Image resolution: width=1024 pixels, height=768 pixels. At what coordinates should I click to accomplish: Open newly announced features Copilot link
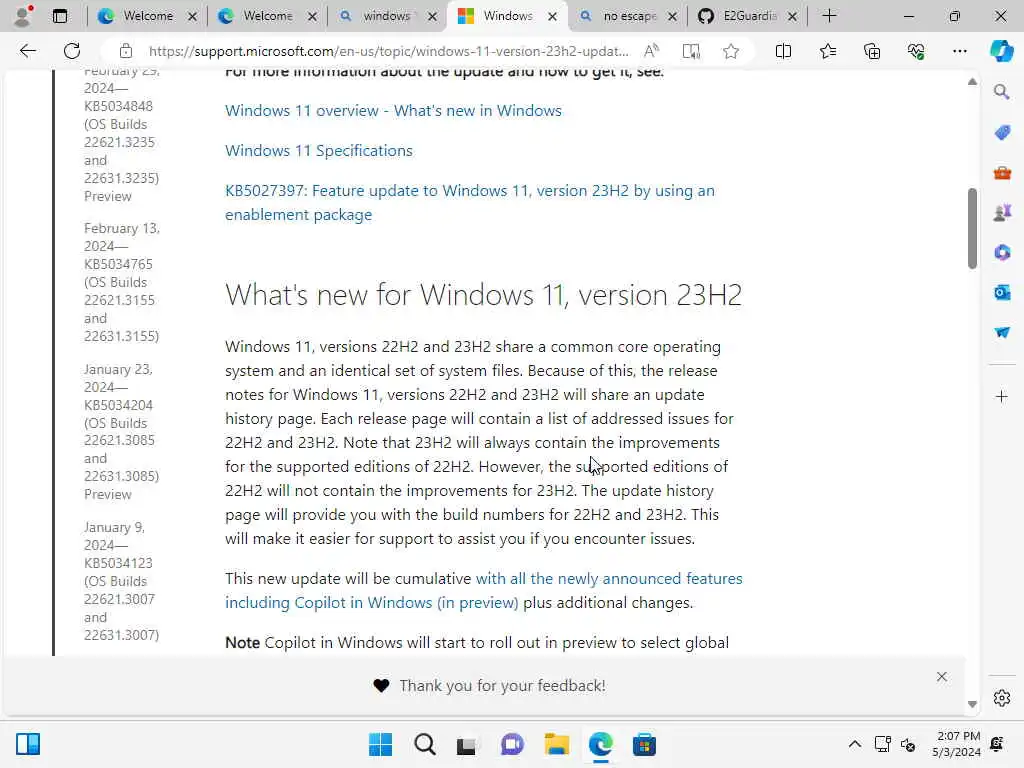point(483,590)
